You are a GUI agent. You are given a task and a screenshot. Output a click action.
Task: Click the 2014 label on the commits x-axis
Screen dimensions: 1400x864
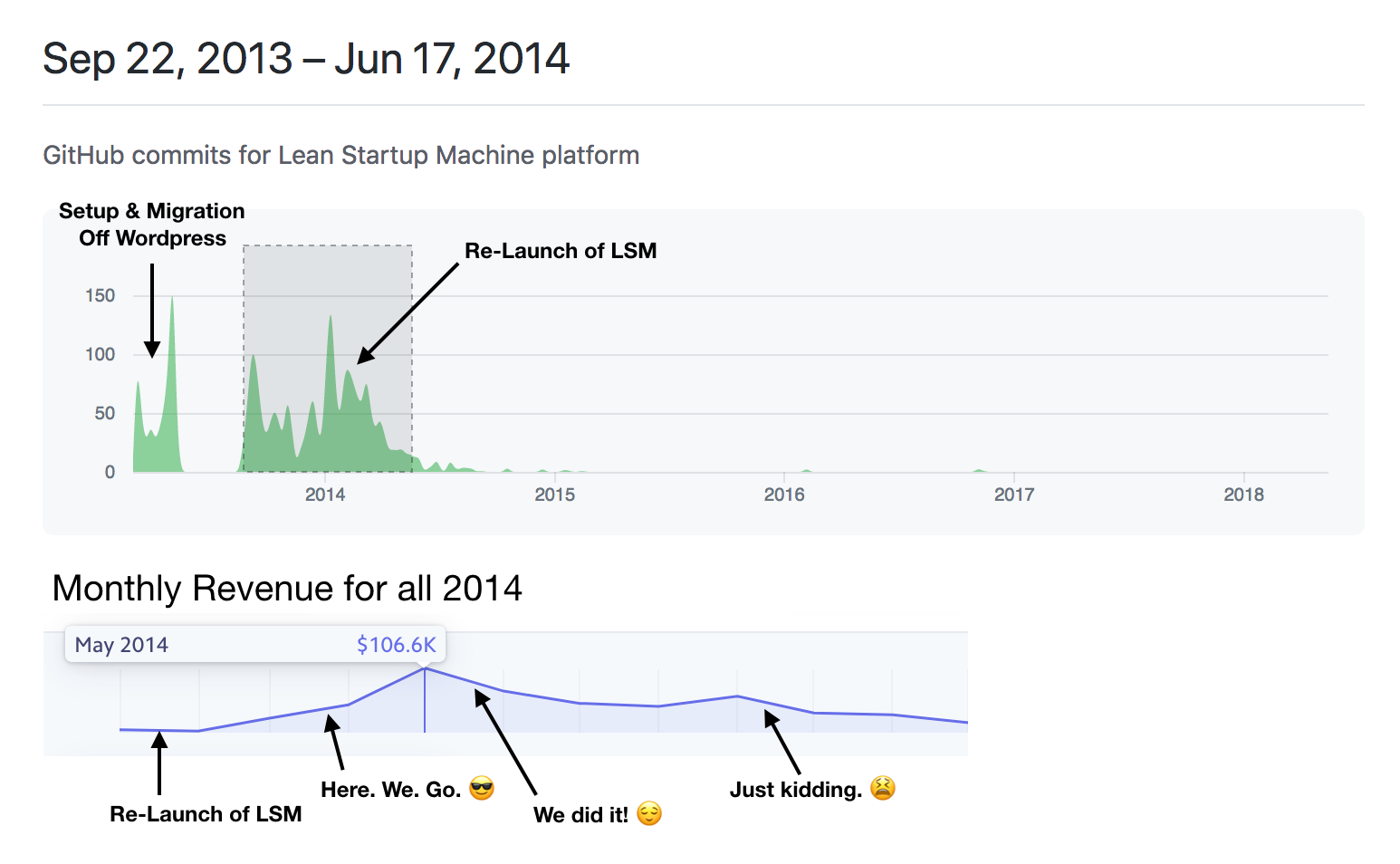[x=325, y=494]
